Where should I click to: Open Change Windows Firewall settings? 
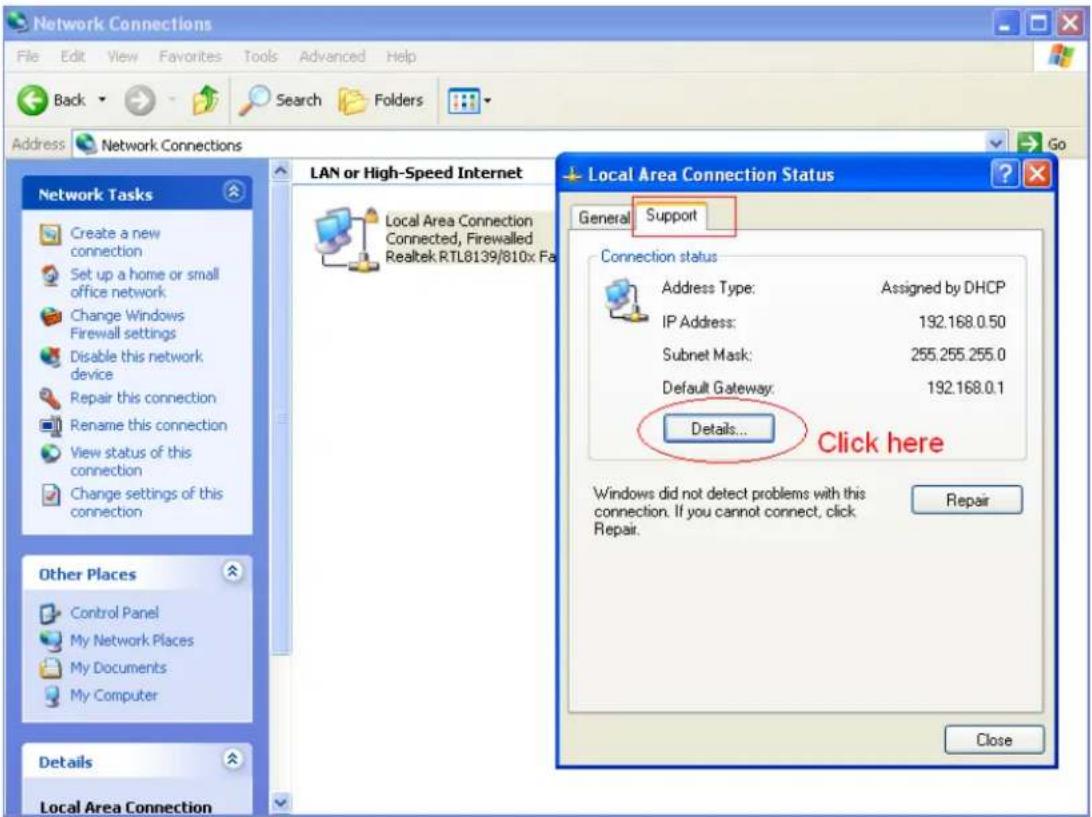tap(127, 325)
